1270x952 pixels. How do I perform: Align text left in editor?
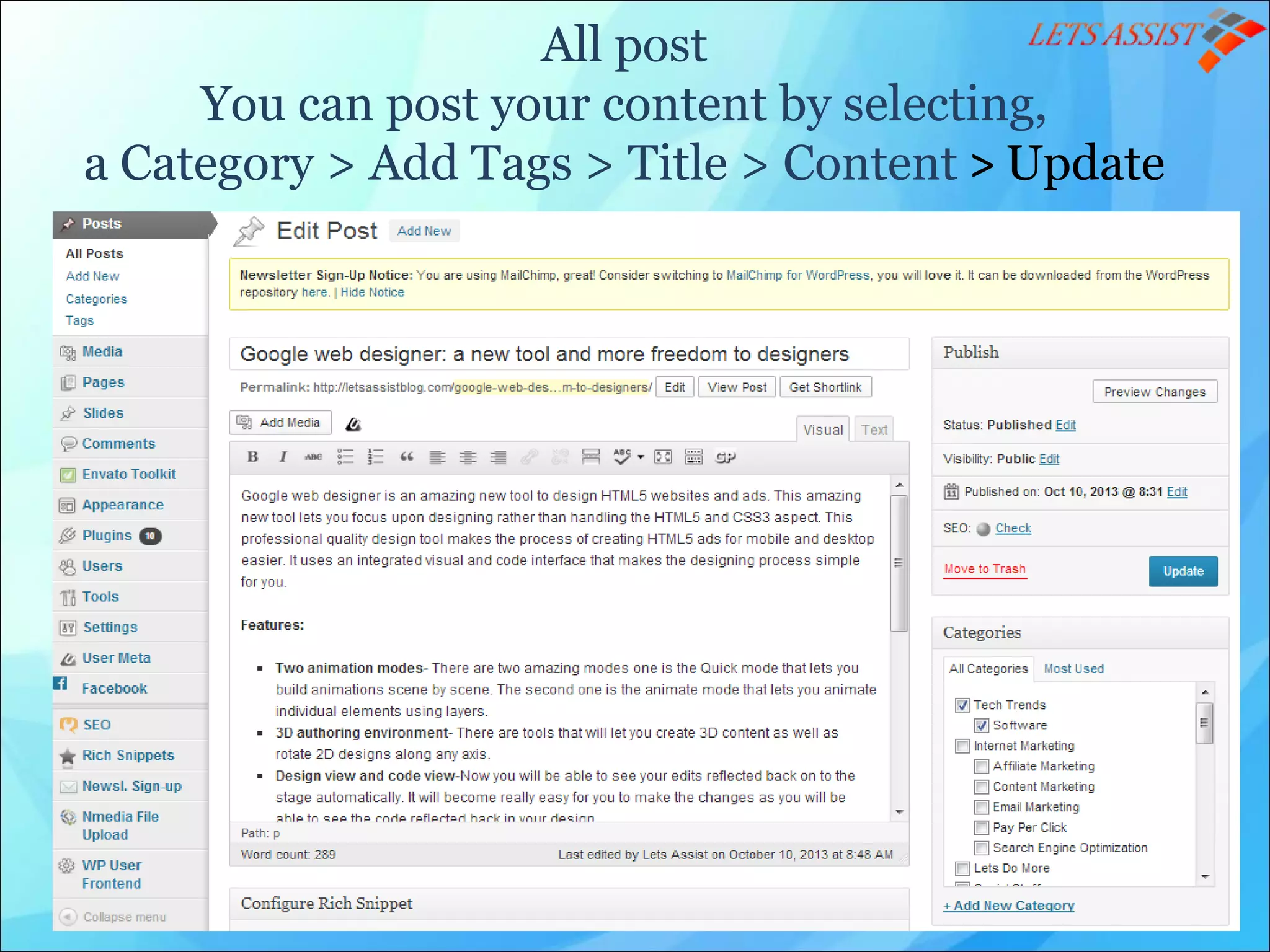tap(437, 457)
